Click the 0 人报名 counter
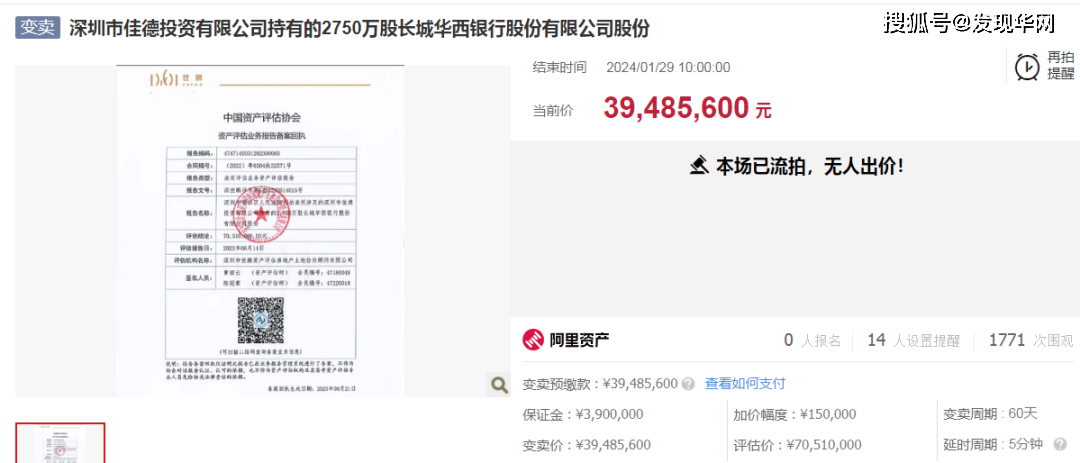Image resolution: width=1080 pixels, height=463 pixels. pos(812,340)
